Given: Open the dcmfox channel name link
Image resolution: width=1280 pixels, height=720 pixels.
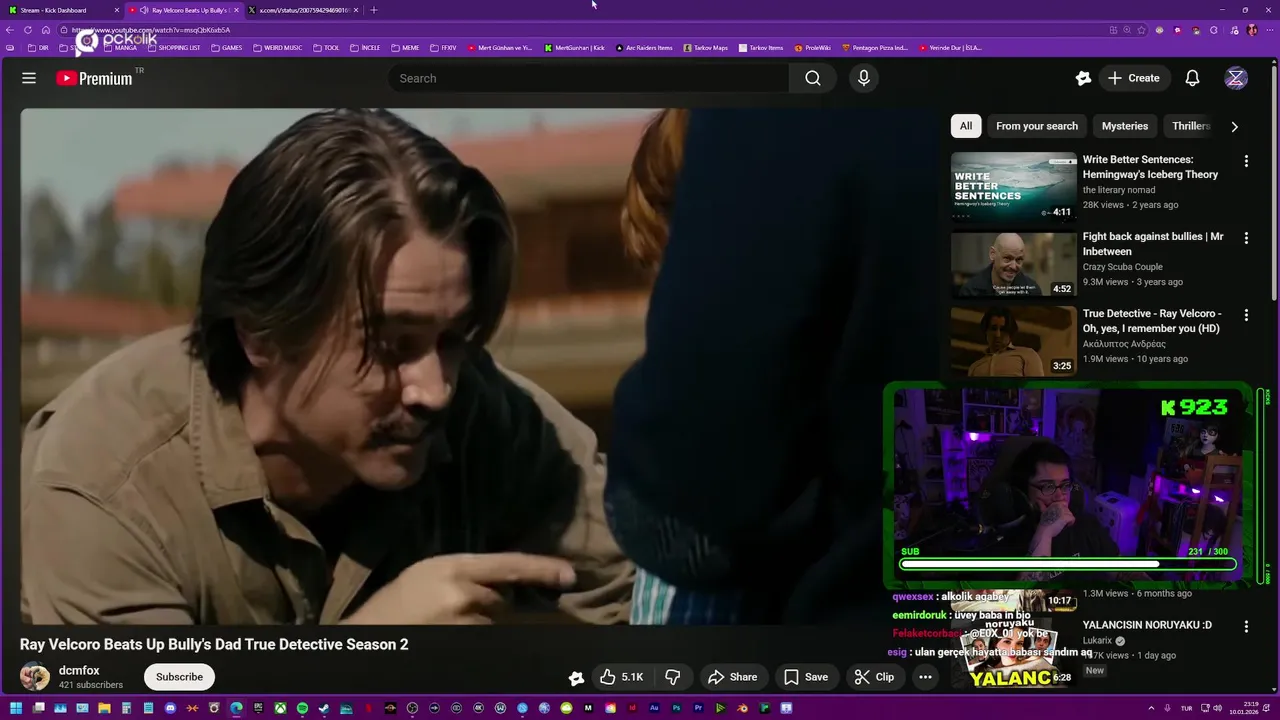Looking at the screenshot, I should (79, 670).
